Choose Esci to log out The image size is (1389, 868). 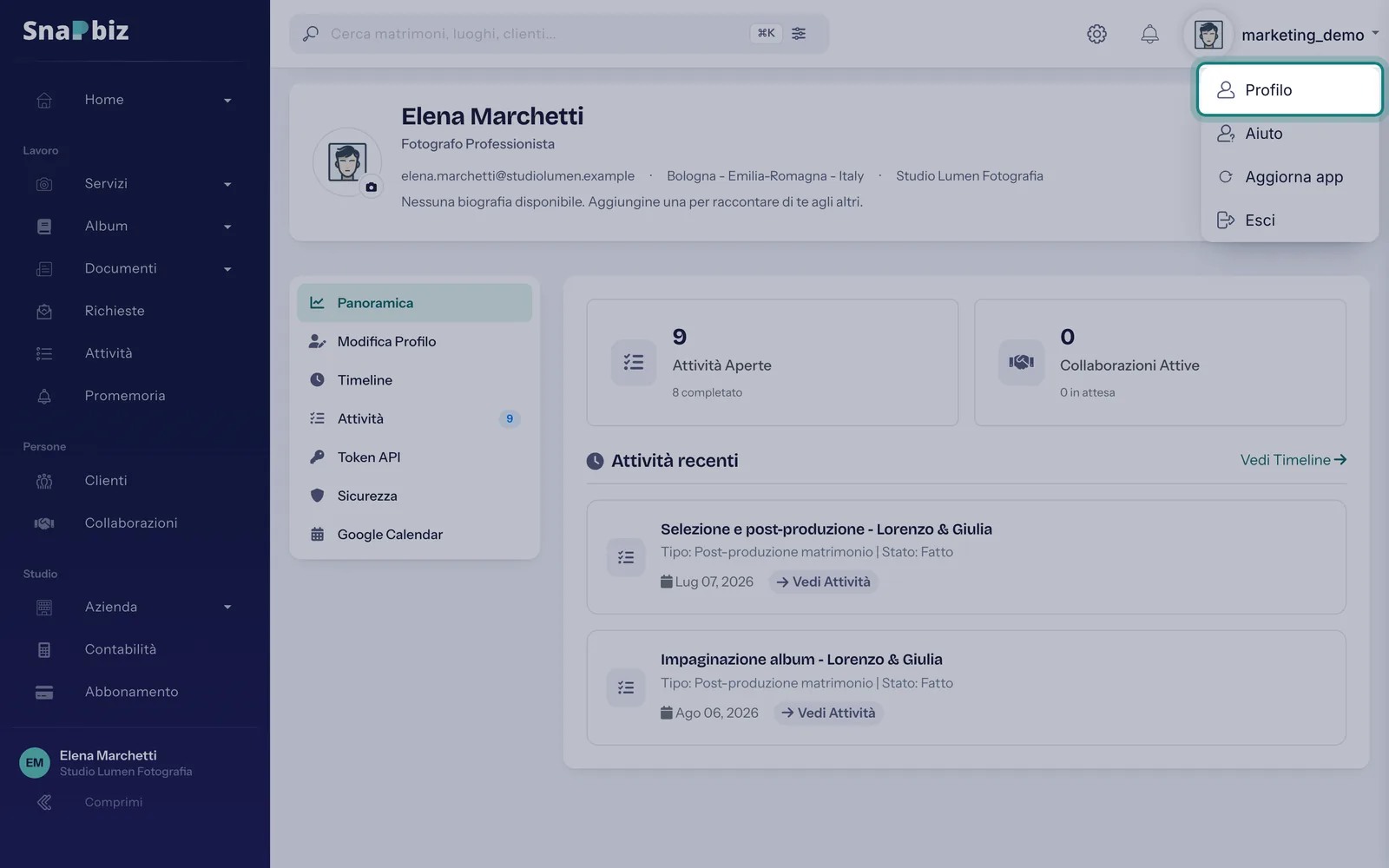click(1290, 220)
